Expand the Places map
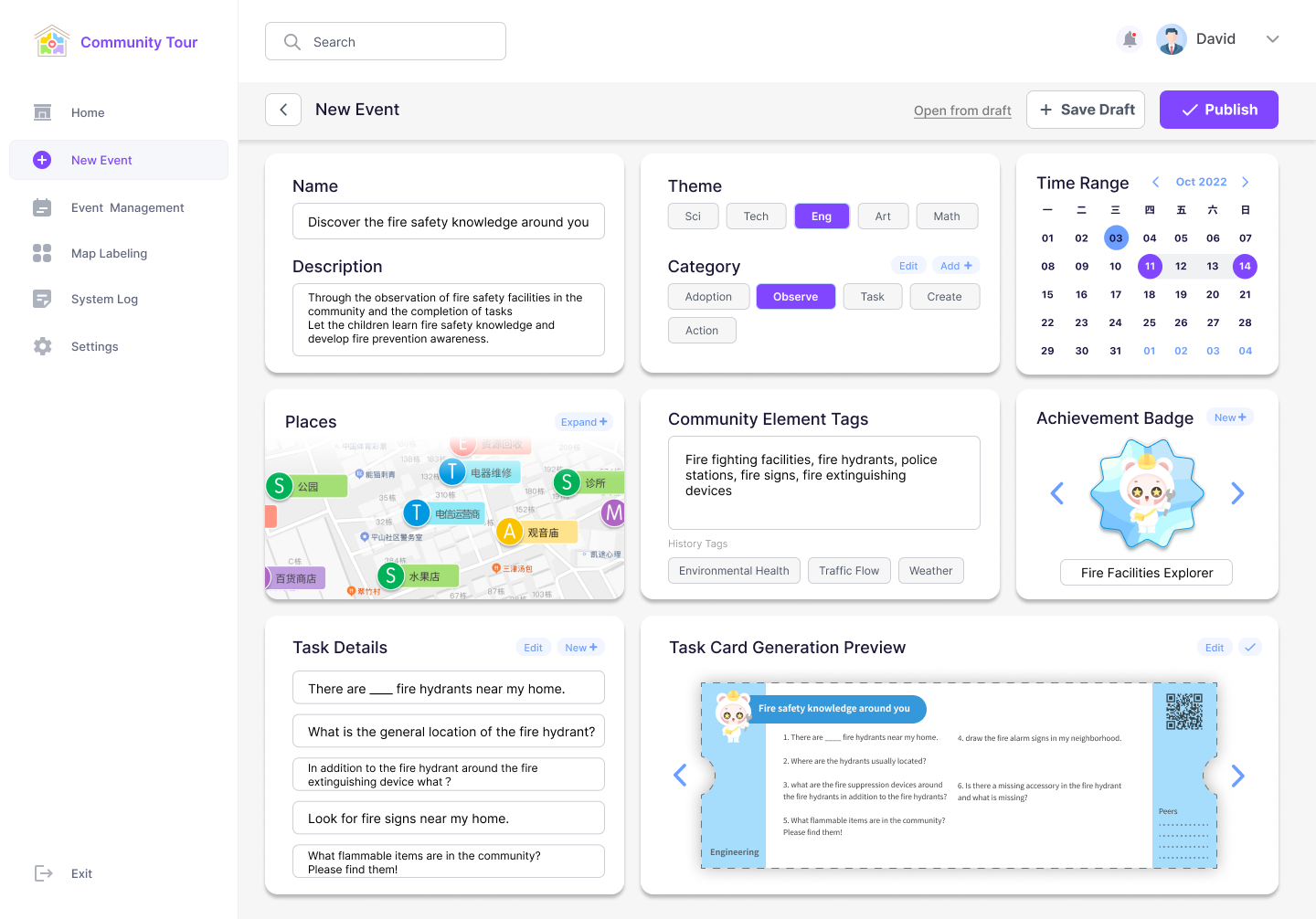The height and width of the screenshot is (919, 1316). (x=583, y=422)
